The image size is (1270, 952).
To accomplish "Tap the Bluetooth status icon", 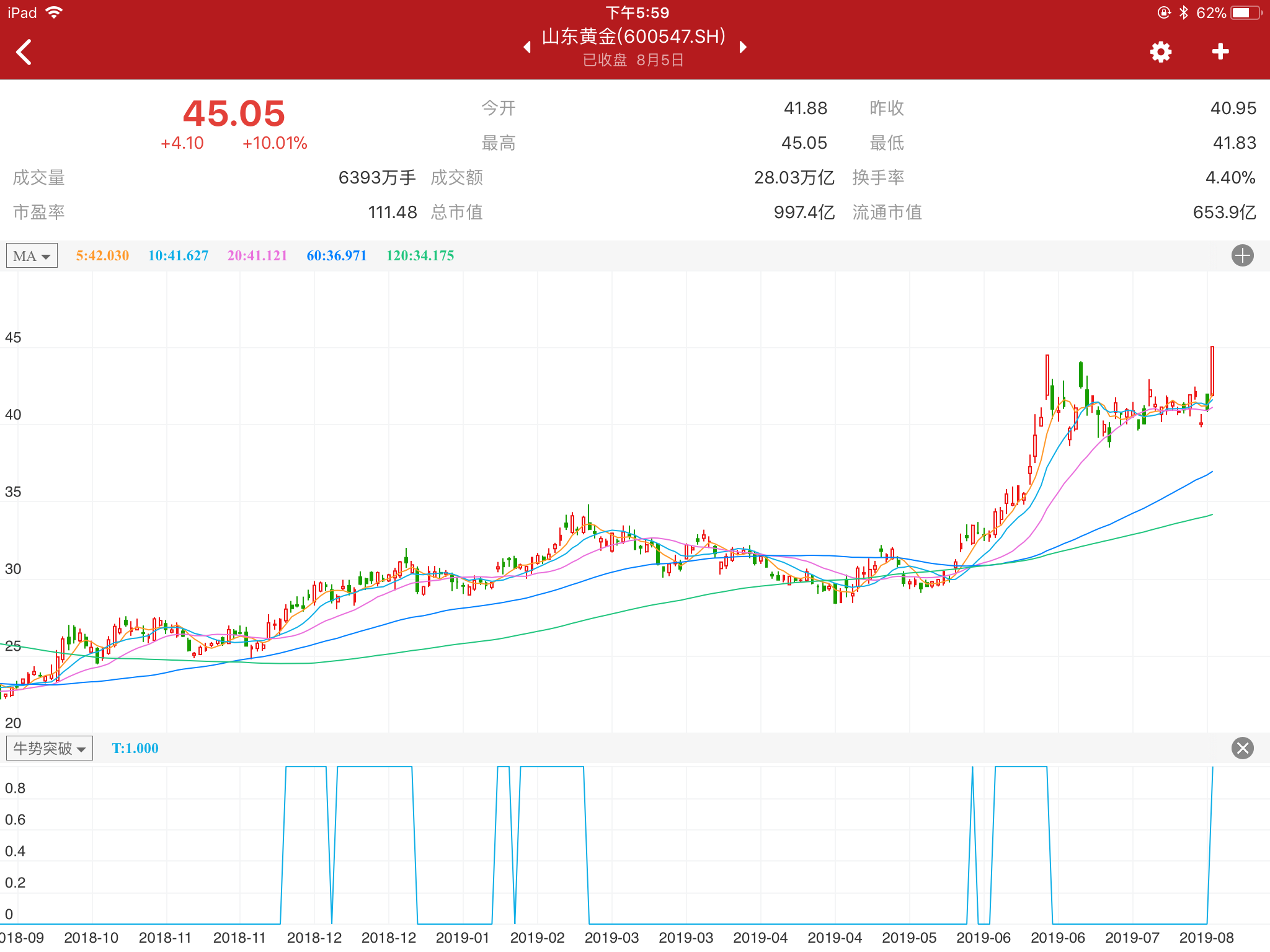I will (1183, 12).
